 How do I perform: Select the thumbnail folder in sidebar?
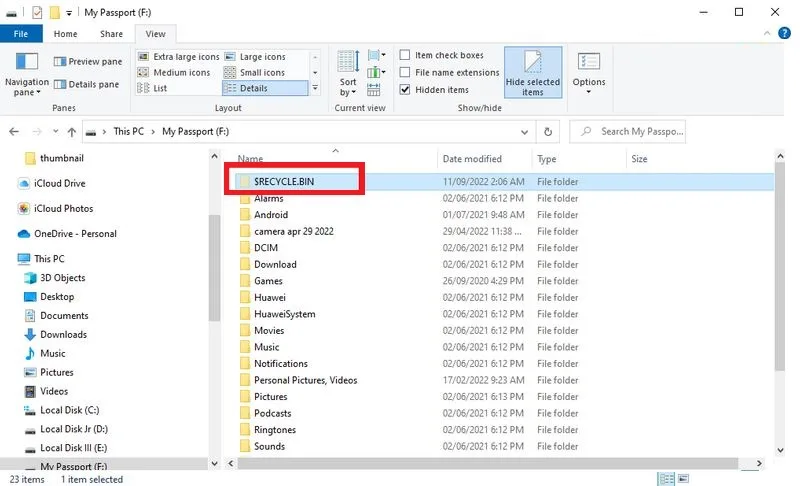click(61, 158)
